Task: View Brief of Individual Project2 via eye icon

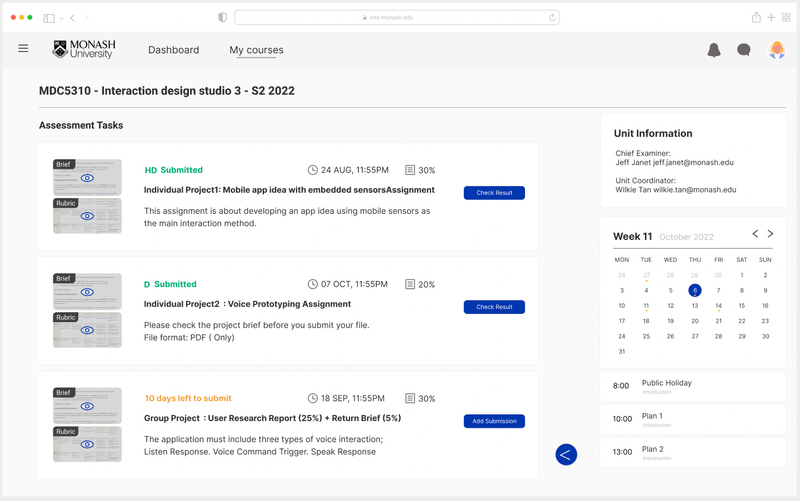Action: click(x=87, y=292)
